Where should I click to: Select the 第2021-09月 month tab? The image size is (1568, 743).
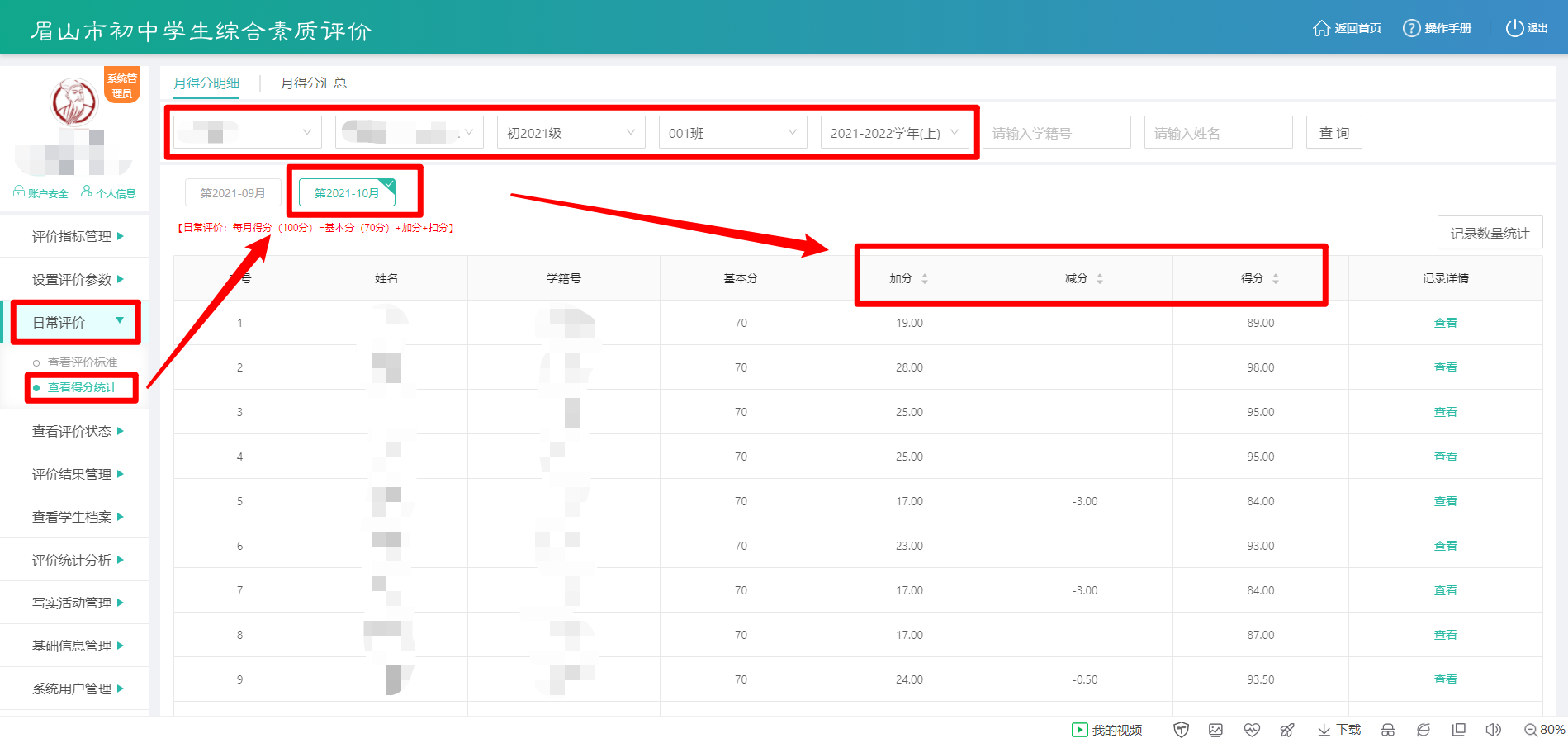[233, 193]
